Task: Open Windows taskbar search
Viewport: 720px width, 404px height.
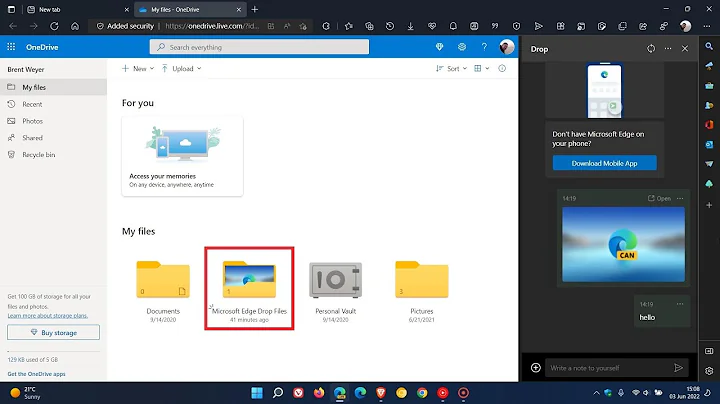Action: point(278,393)
